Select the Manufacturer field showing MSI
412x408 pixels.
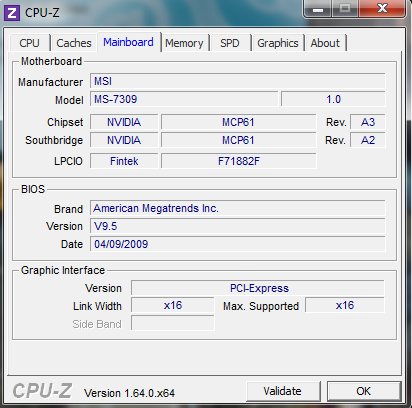coord(237,81)
